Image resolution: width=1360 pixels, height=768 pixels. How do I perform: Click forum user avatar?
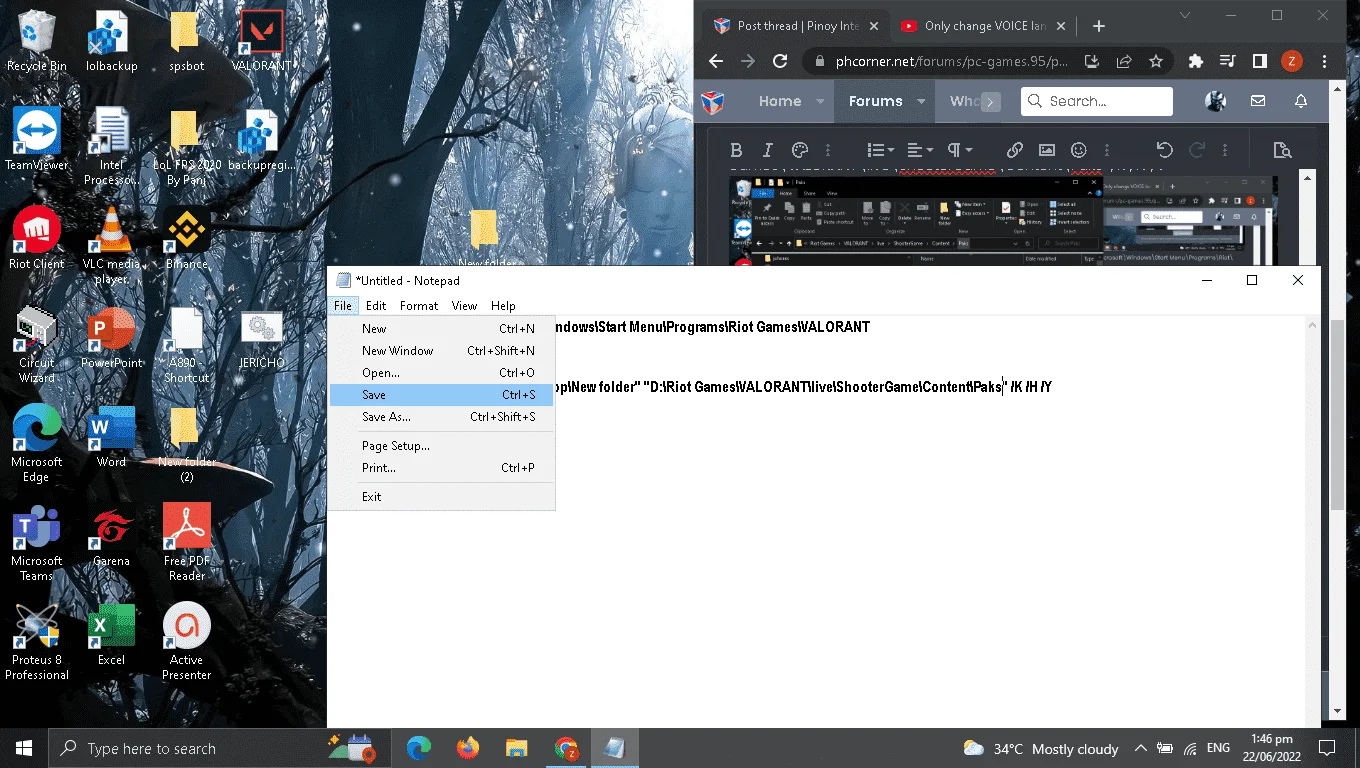pos(1216,101)
